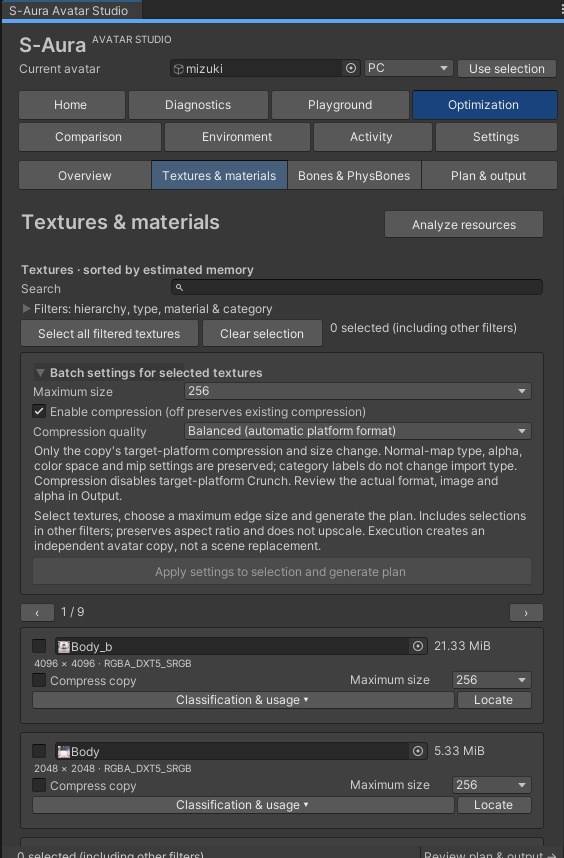Open the Comparison tab
This screenshot has width=564, height=858.
coord(90,137)
